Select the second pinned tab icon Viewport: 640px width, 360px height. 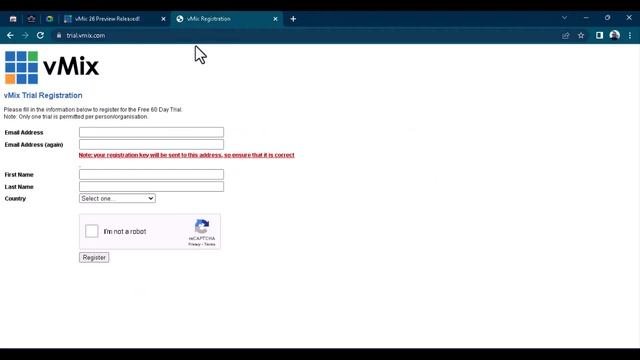(x=31, y=19)
